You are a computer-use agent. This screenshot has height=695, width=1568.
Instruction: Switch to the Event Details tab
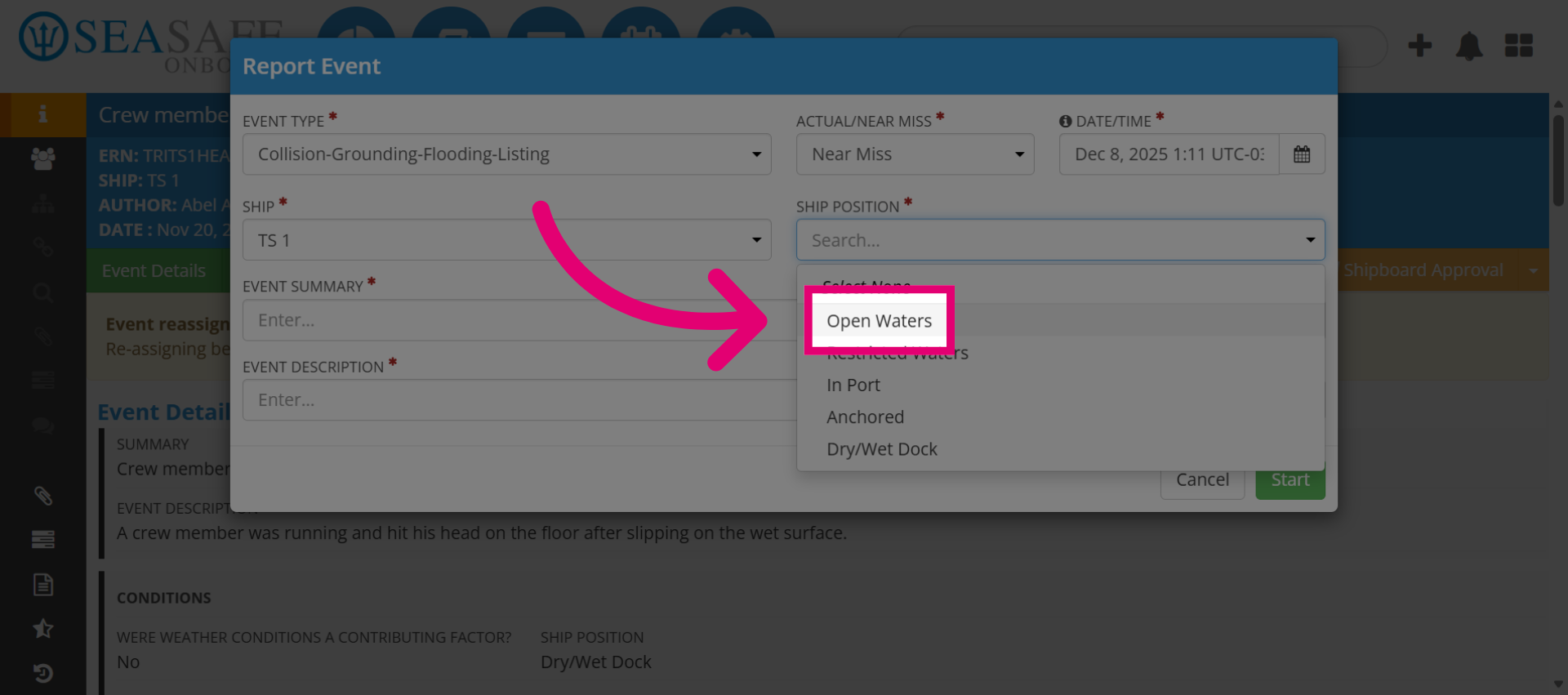(154, 270)
